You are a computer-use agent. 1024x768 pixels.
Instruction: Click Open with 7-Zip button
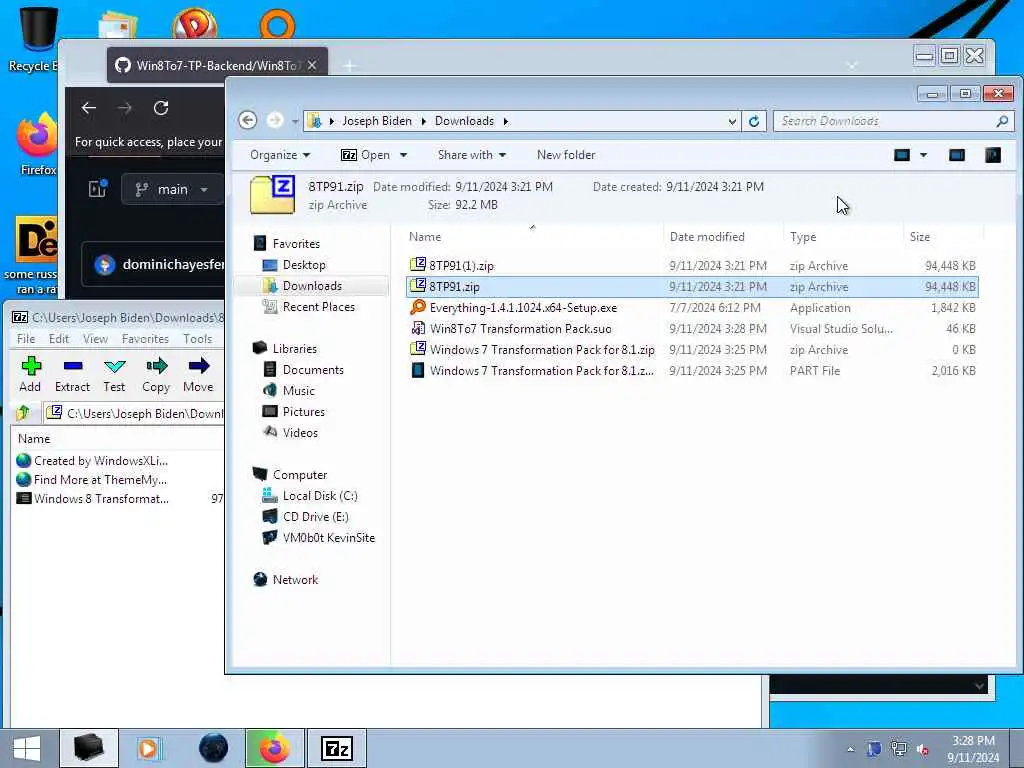click(x=366, y=155)
